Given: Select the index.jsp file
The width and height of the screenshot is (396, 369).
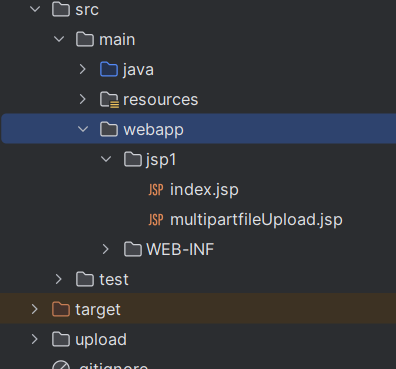Looking at the screenshot, I should coord(204,190).
